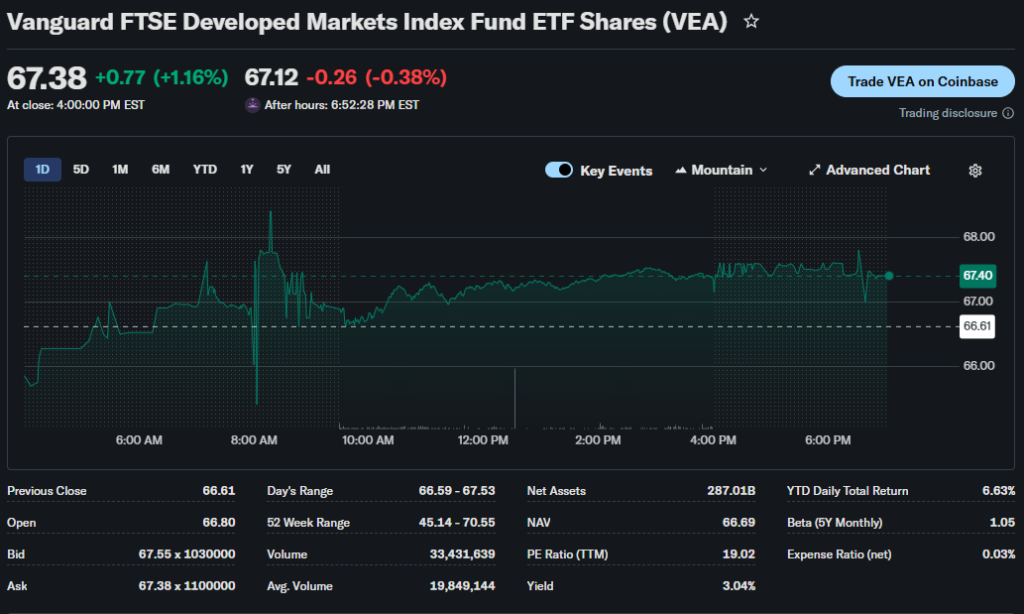Click the info icon beside Trading disclosure

tap(1006, 113)
